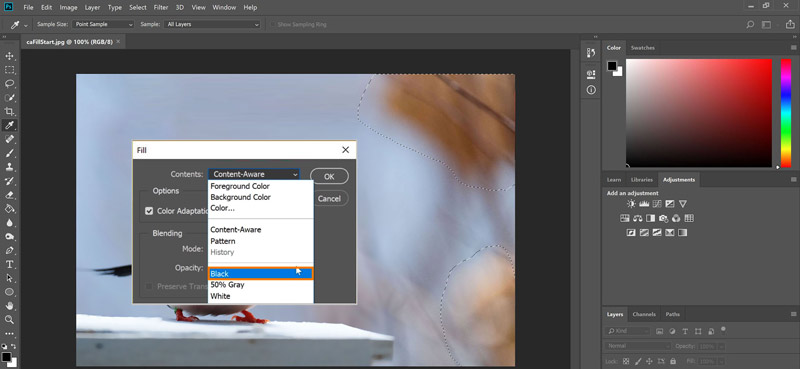Click the Share icon at top right
This screenshot has height=369, width=800.
click(791, 24)
